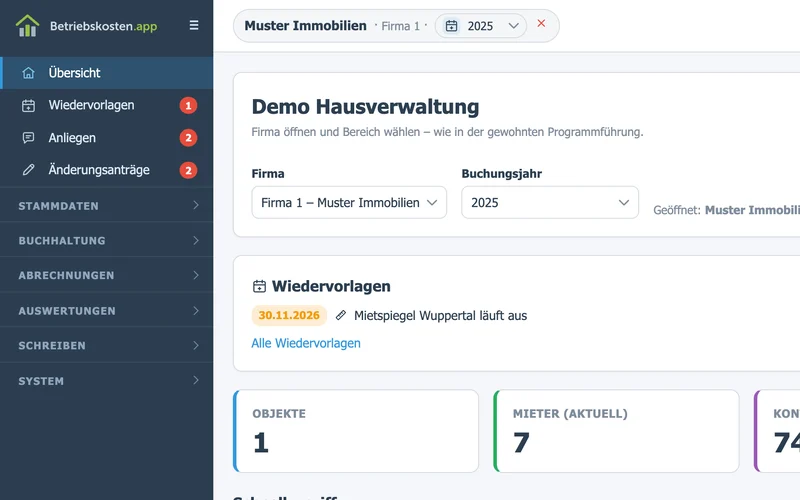Click the Demo Hausverwaltung heading
Viewport: 800px width, 500px height.
pos(365,107)
